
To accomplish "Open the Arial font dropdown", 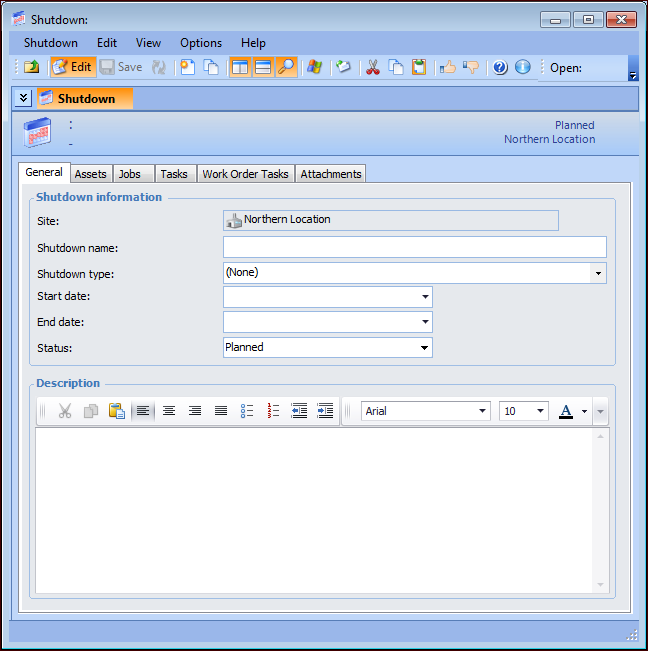I will [482, 411].
